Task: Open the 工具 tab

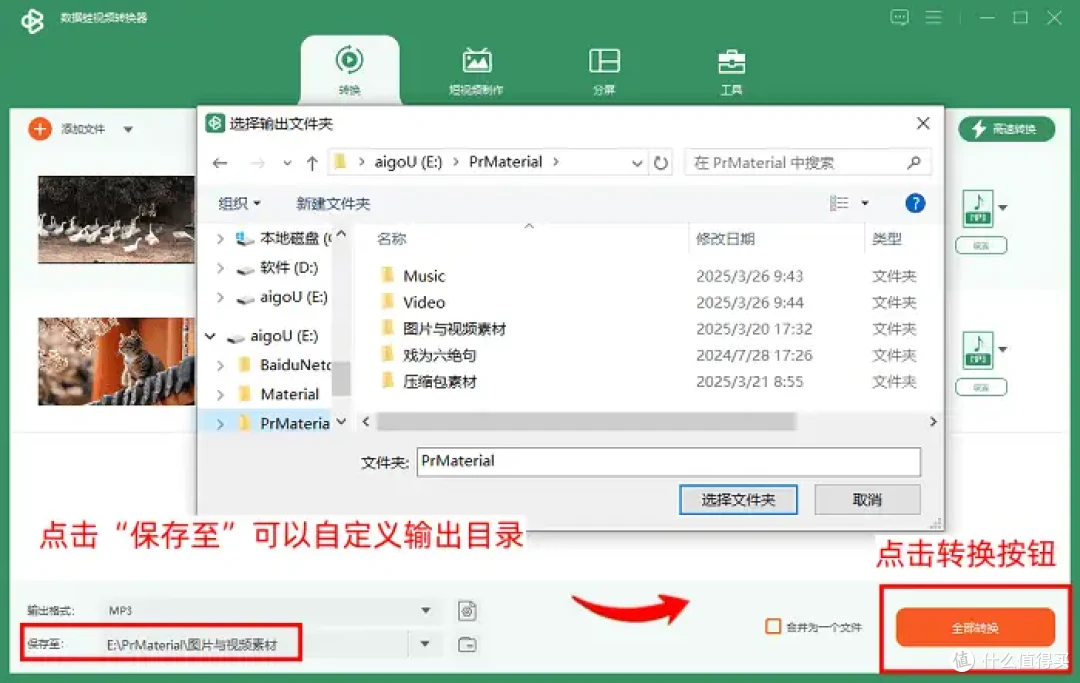Action: tap(731, 70)
